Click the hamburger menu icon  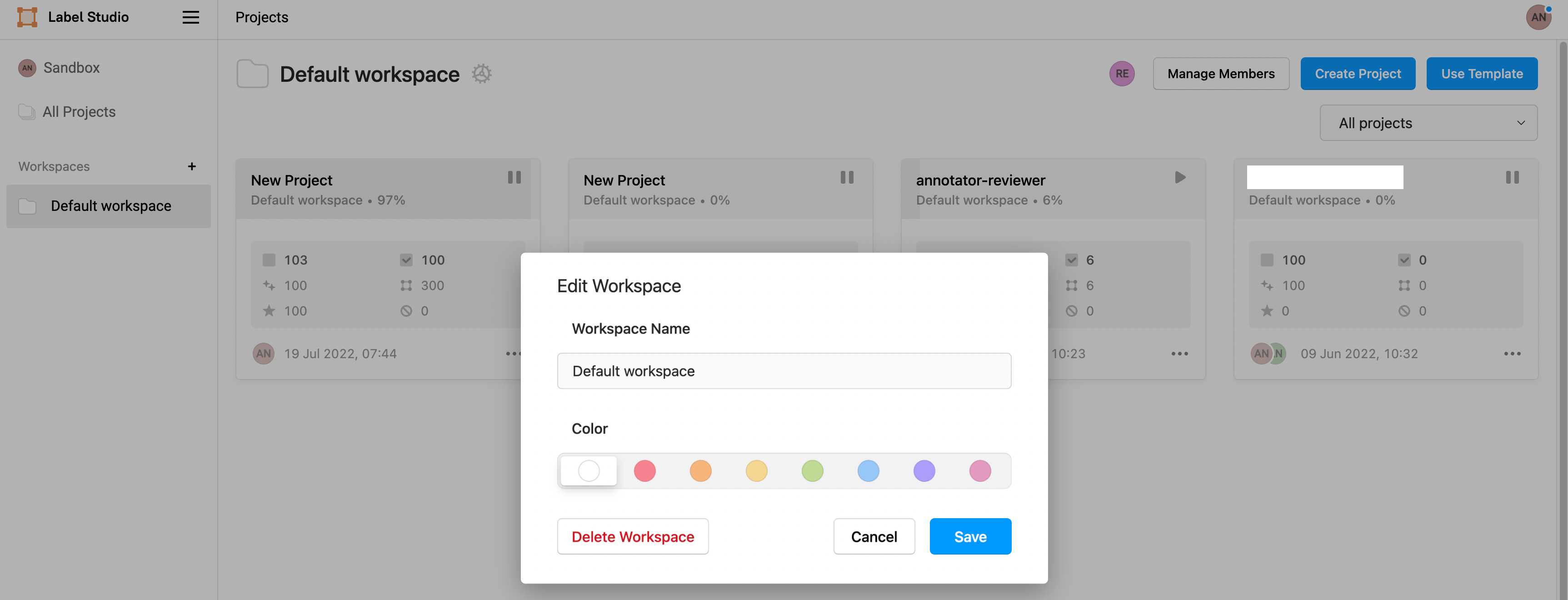[190, 17]
